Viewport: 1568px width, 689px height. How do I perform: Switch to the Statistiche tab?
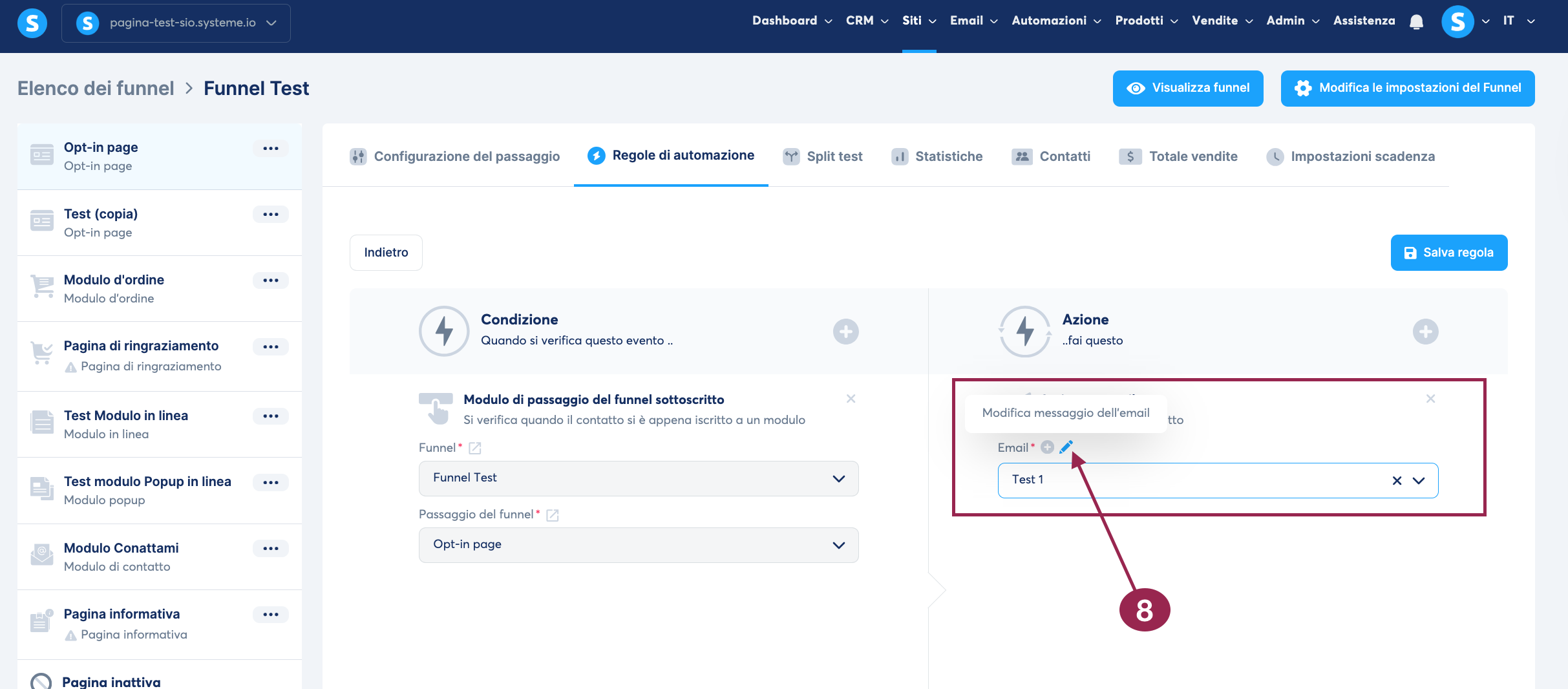(x=937, y=156)
